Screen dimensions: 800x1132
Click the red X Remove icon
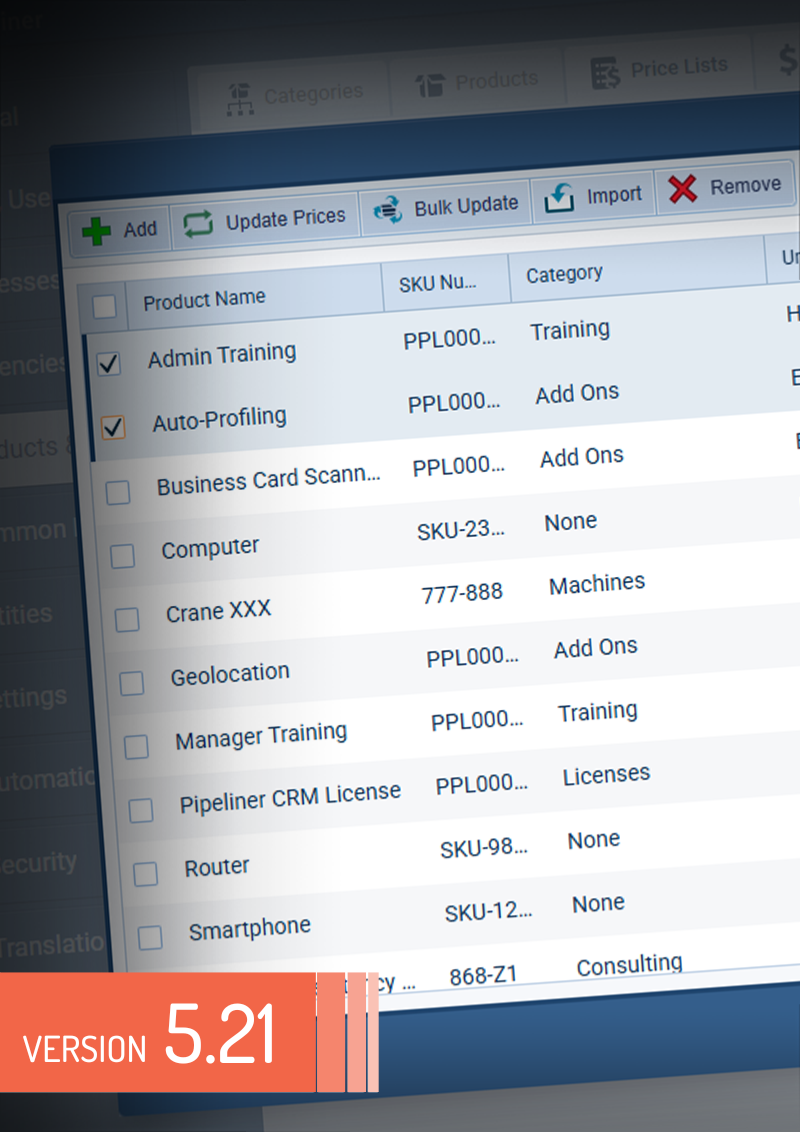tap(682, 188)
